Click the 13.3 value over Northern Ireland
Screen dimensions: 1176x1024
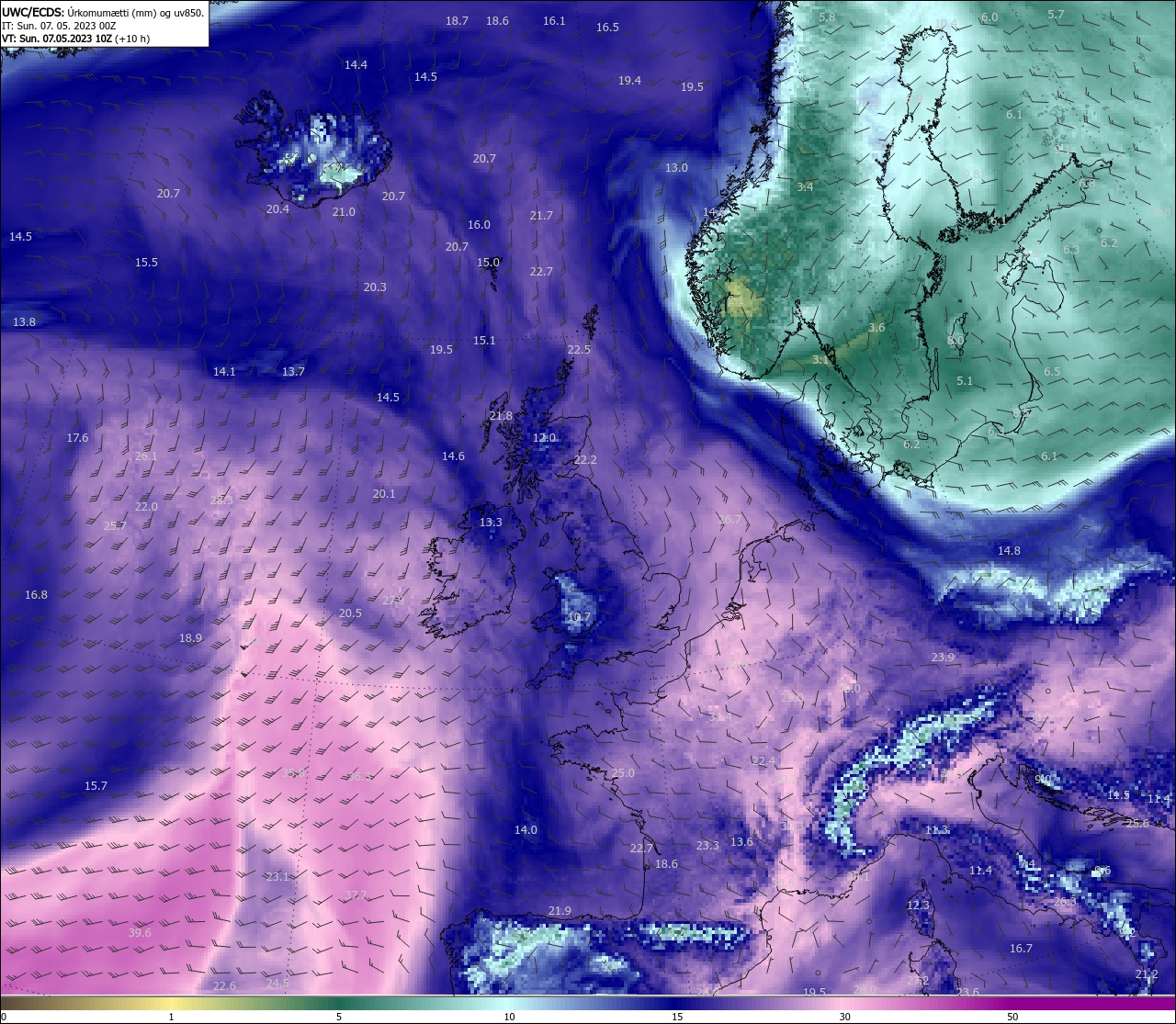click(x=491, y=523)
